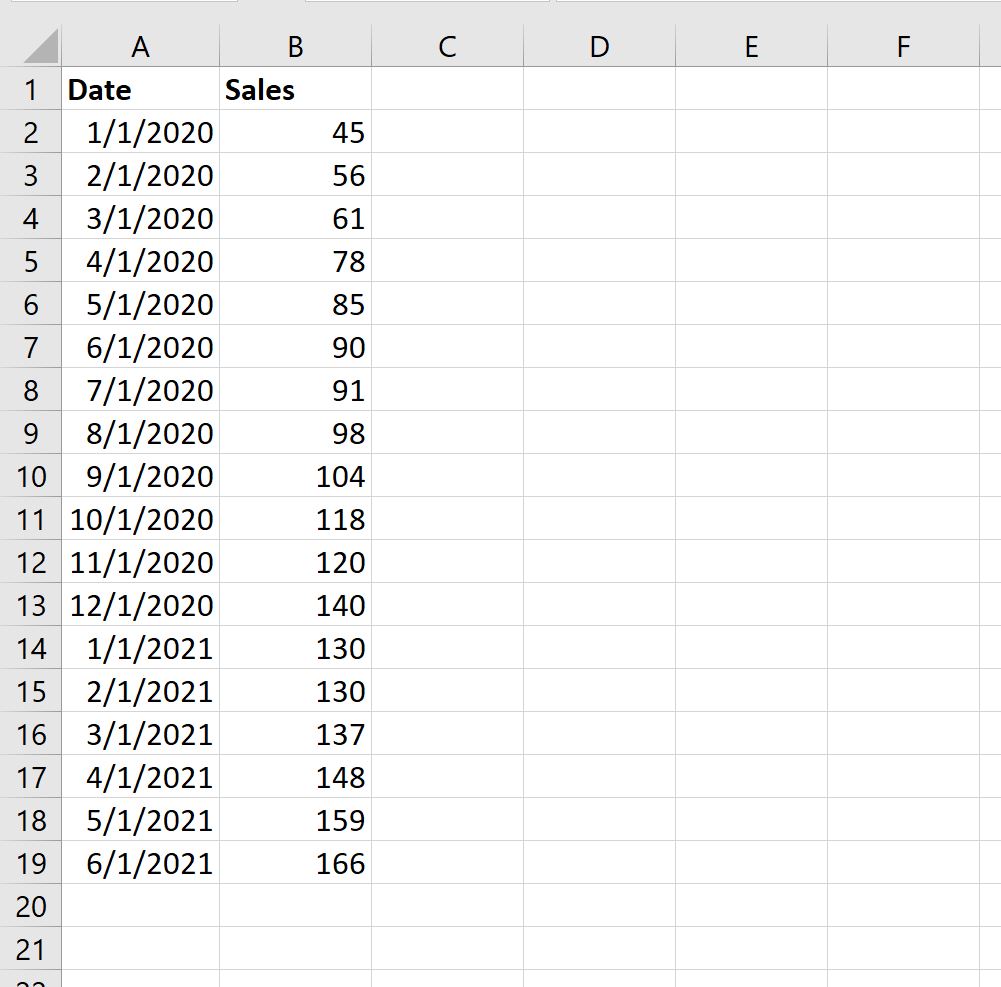Select column C header

click(x=448, y=46)
